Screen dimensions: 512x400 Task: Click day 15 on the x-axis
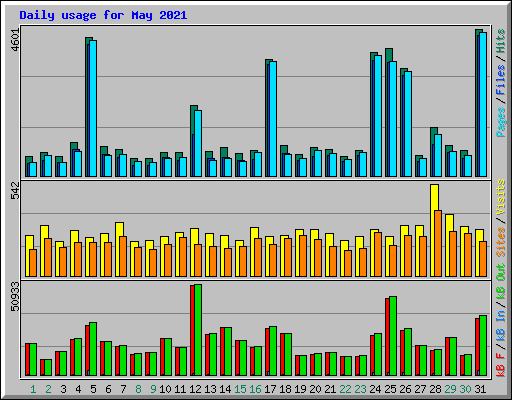click(x=240, y=389)
